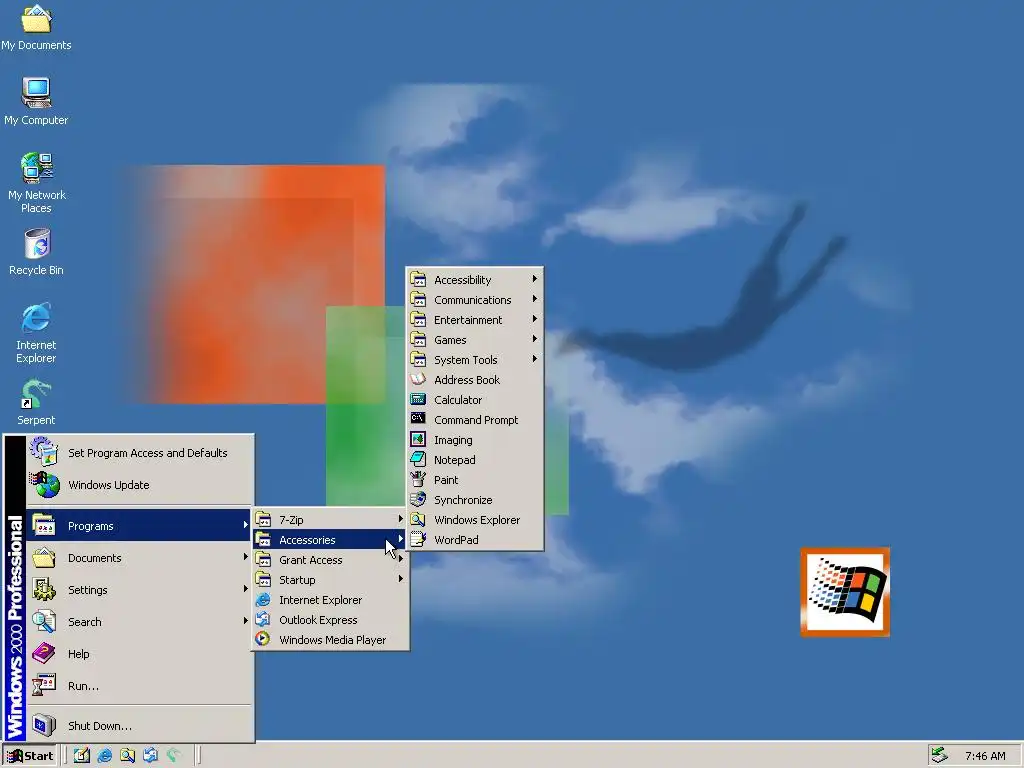Open Command Prompt in Accessories

point(475,420)
